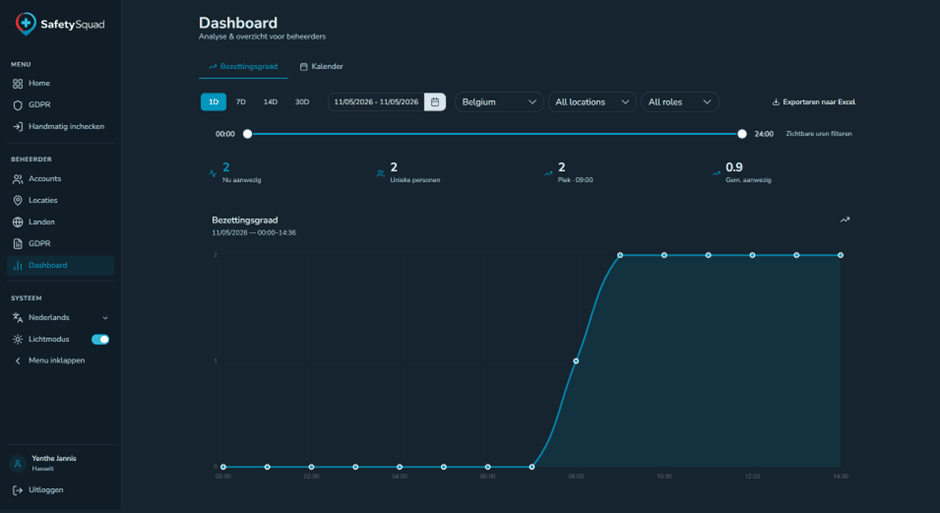Open the All locations dropdown

(592, 102)
